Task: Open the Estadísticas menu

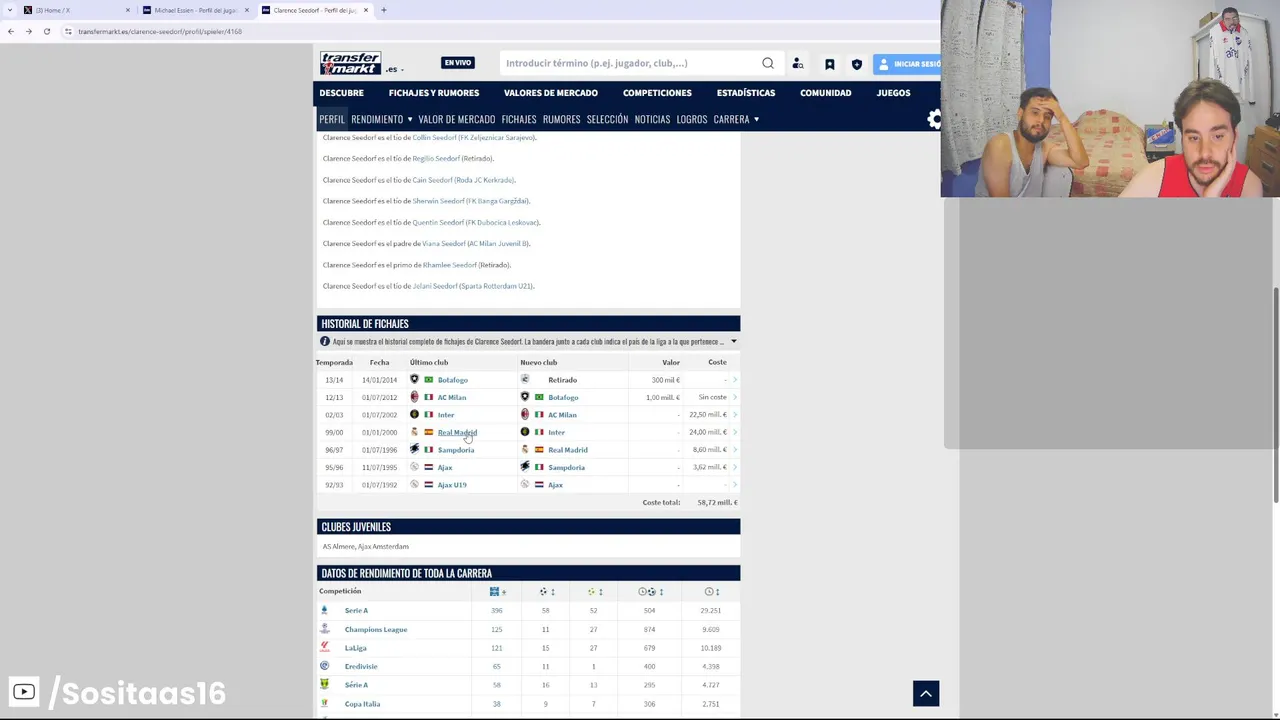Action: [x=746, y=93]
